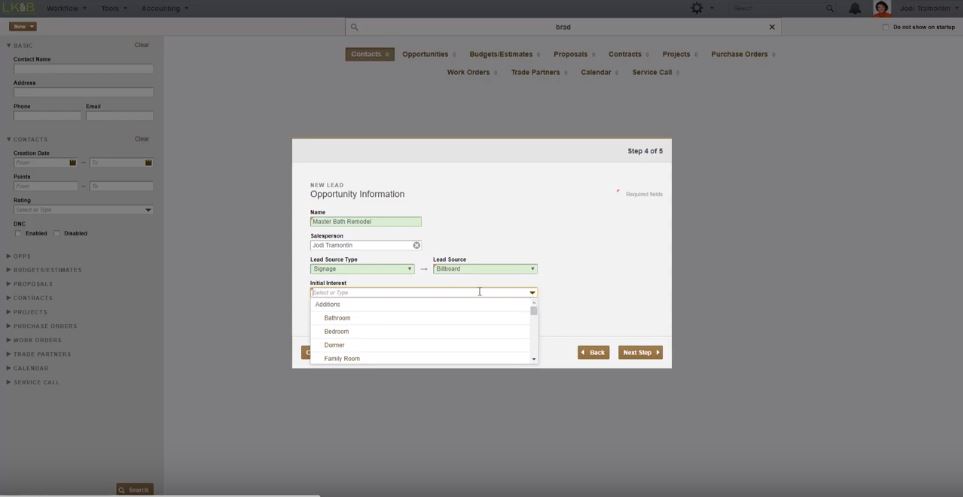The height and width of the screenshot is (497, 963).
Task: Open the notifications bell
Action: pos(855,8)
